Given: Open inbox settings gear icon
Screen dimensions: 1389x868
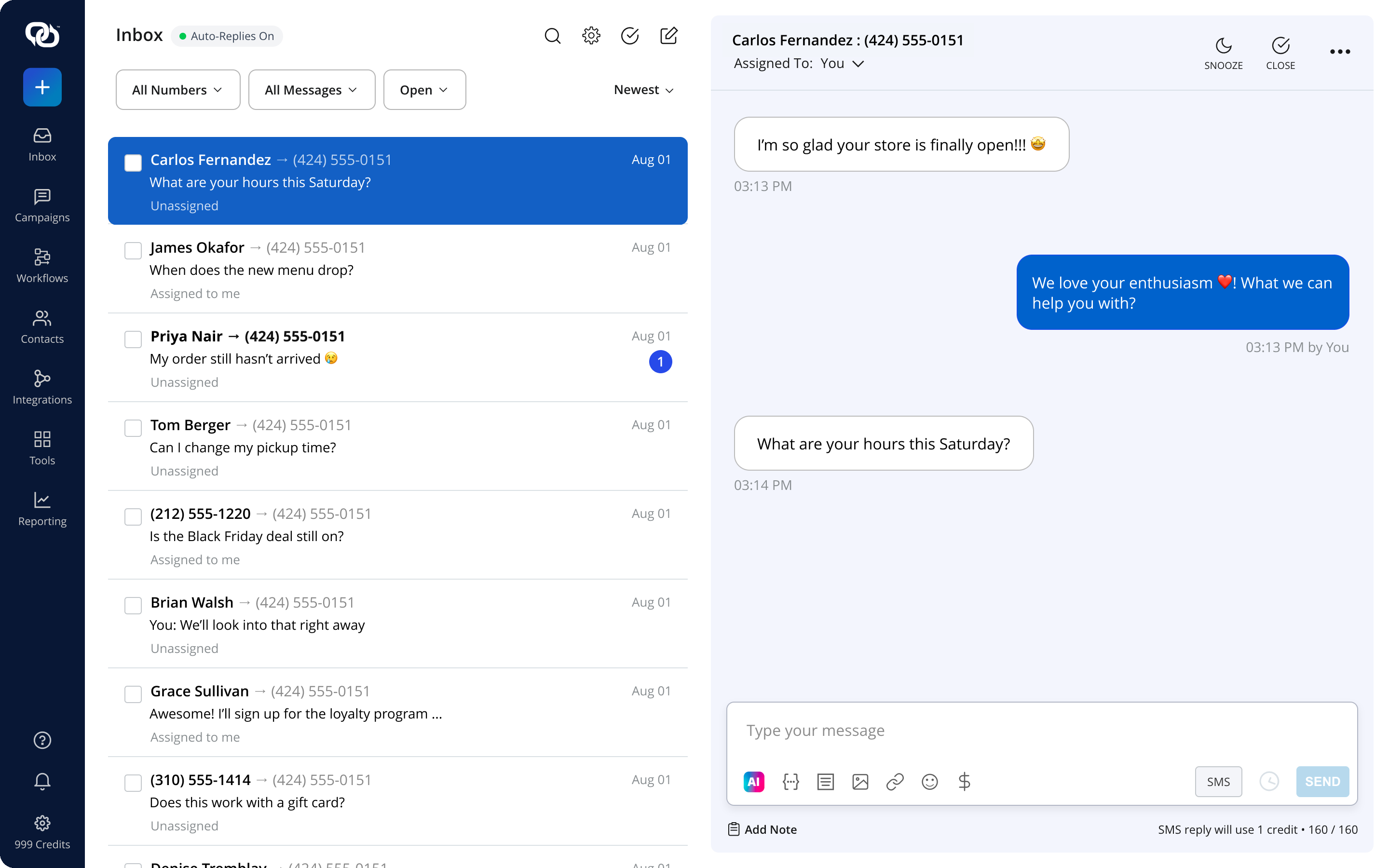Looking at the screenshot, I should (591, 36).
